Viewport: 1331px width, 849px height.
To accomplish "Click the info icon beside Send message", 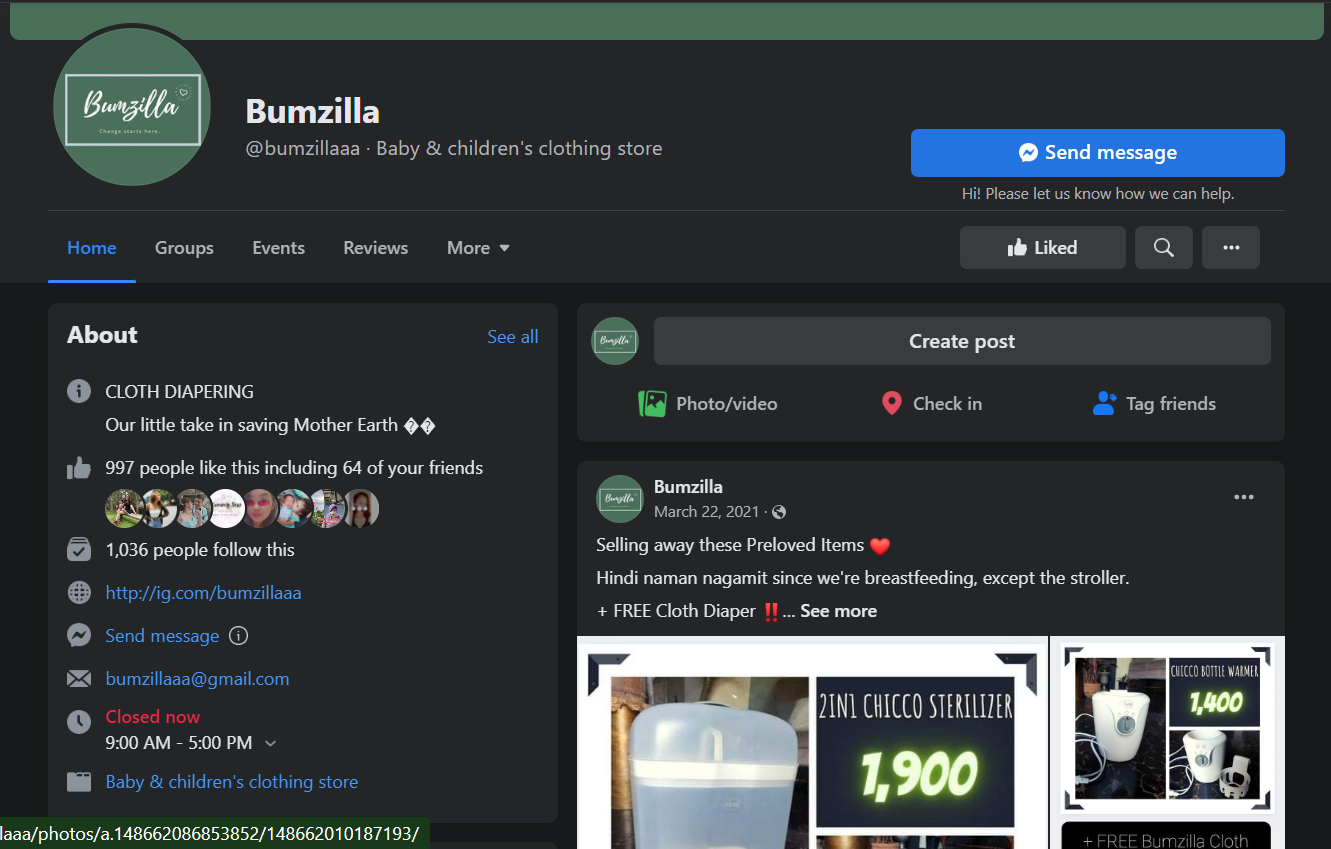I will (238, 636).
